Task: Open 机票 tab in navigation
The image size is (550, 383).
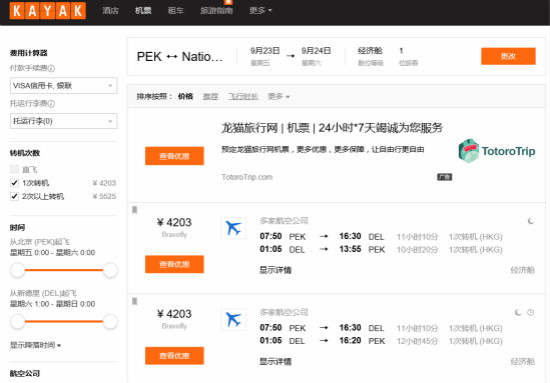Action: (143, 11)
